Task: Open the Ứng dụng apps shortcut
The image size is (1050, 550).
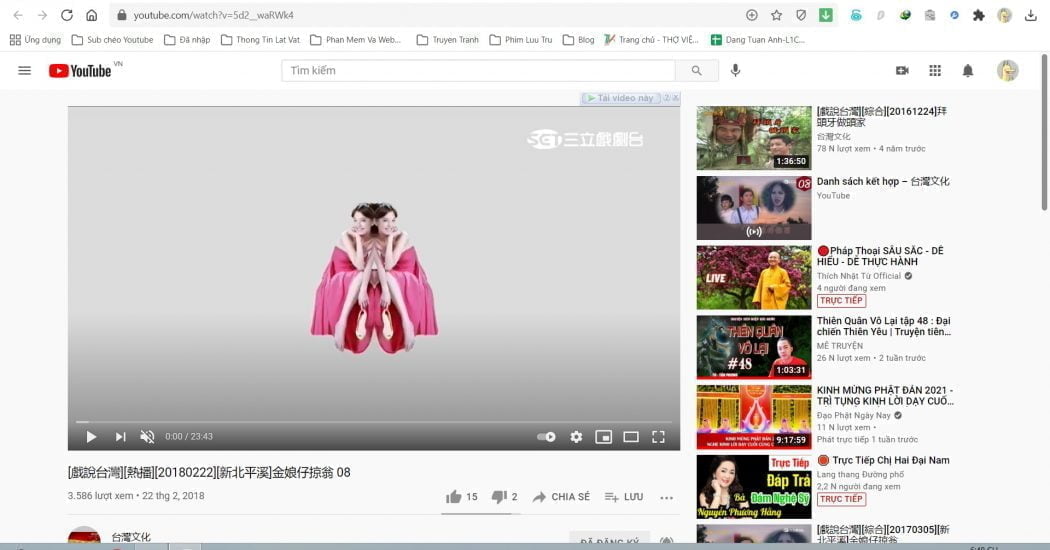Action: 35,40
